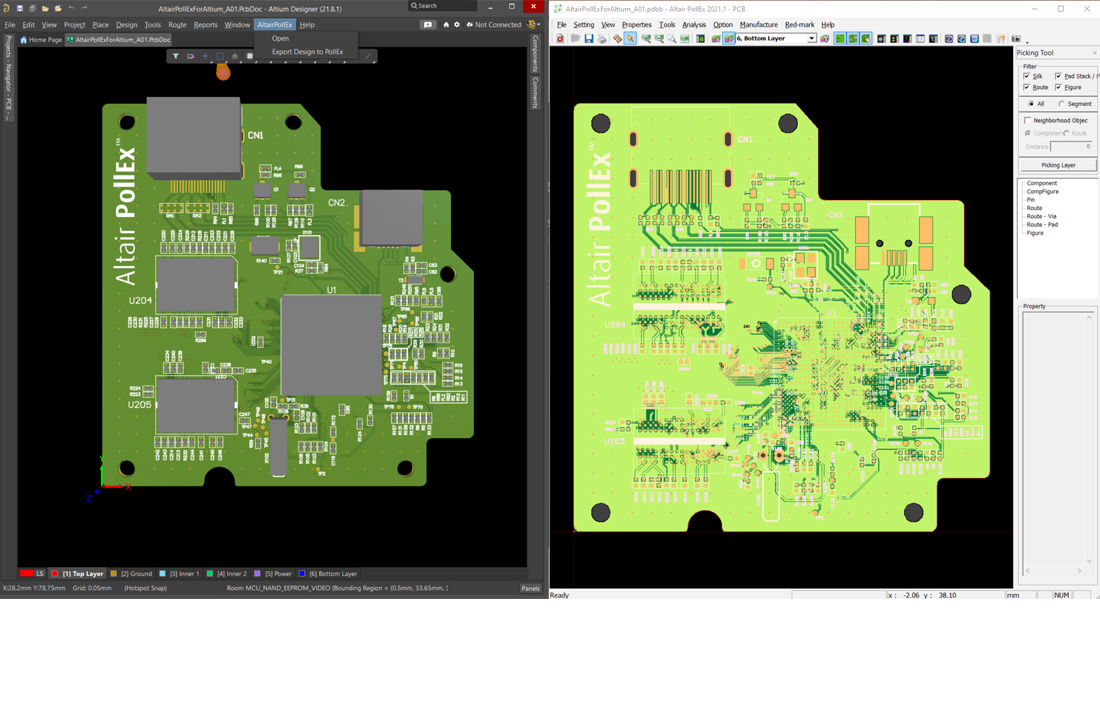Toggle the third green board view icon
Image resolution: width=1100 pixels, height=702 pixels.
[x=866, y=39]
